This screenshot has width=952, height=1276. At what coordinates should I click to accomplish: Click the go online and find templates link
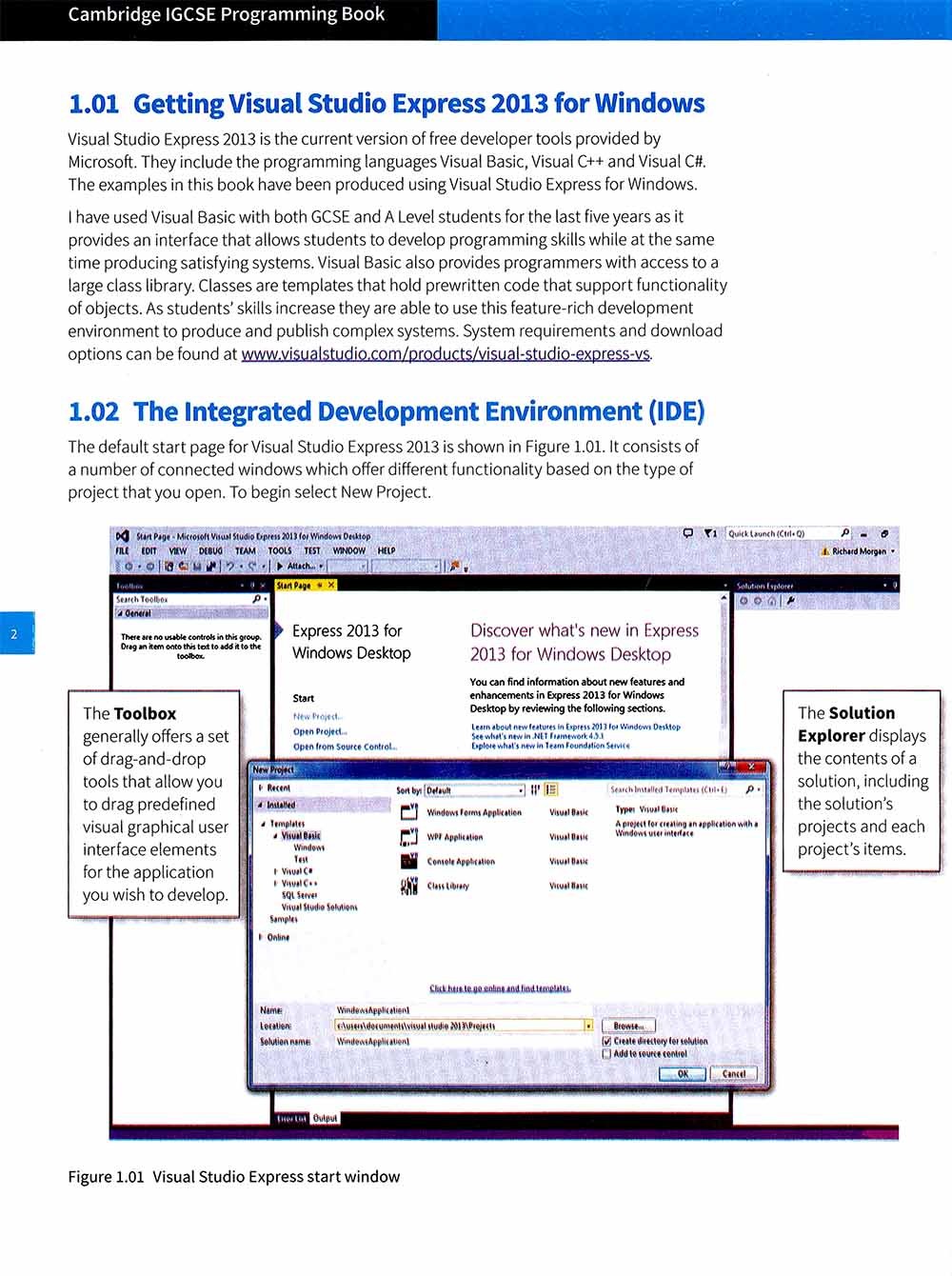500,988
